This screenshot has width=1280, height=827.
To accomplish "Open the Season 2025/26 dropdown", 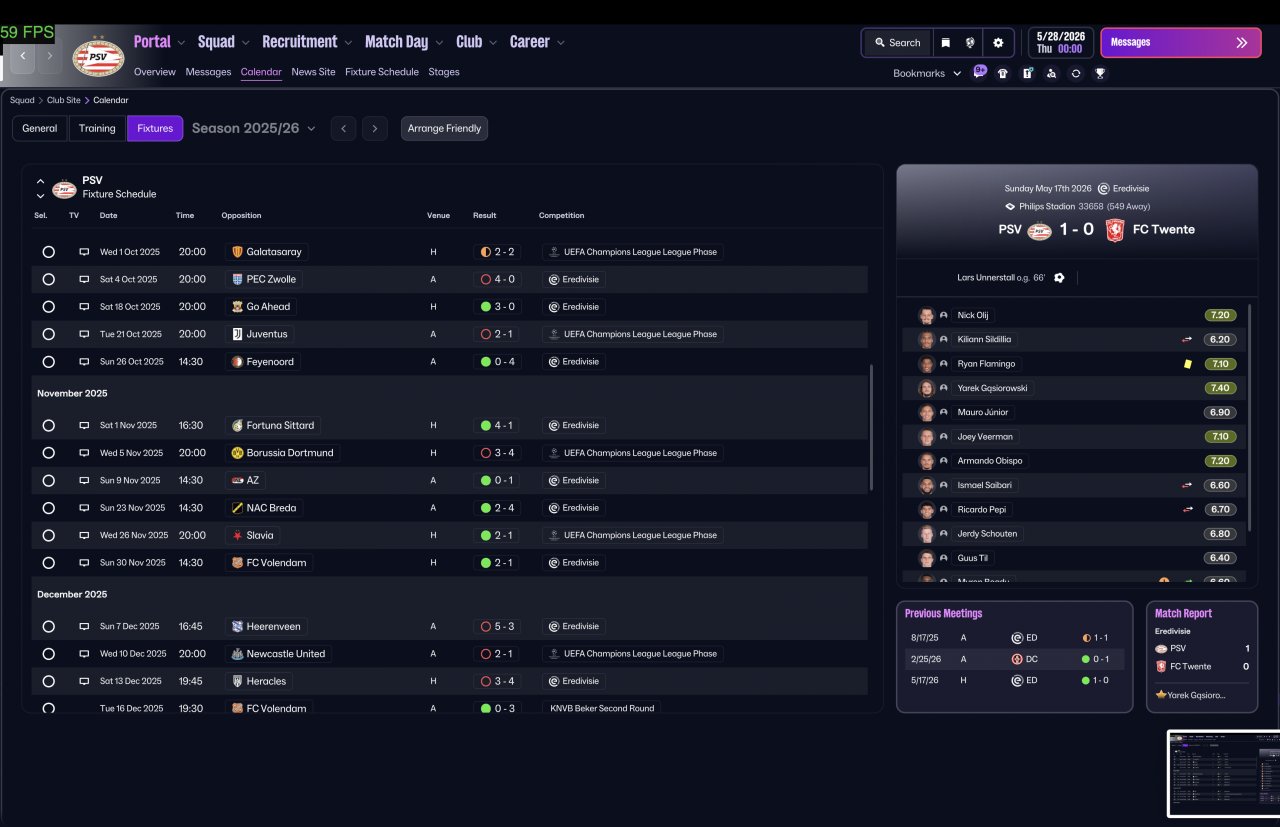I will tap(254, 128).
